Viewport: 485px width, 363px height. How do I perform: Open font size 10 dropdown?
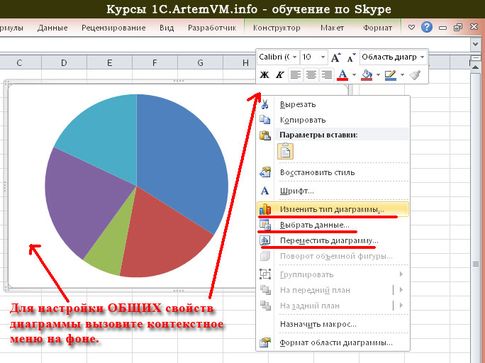coord(323,57)
